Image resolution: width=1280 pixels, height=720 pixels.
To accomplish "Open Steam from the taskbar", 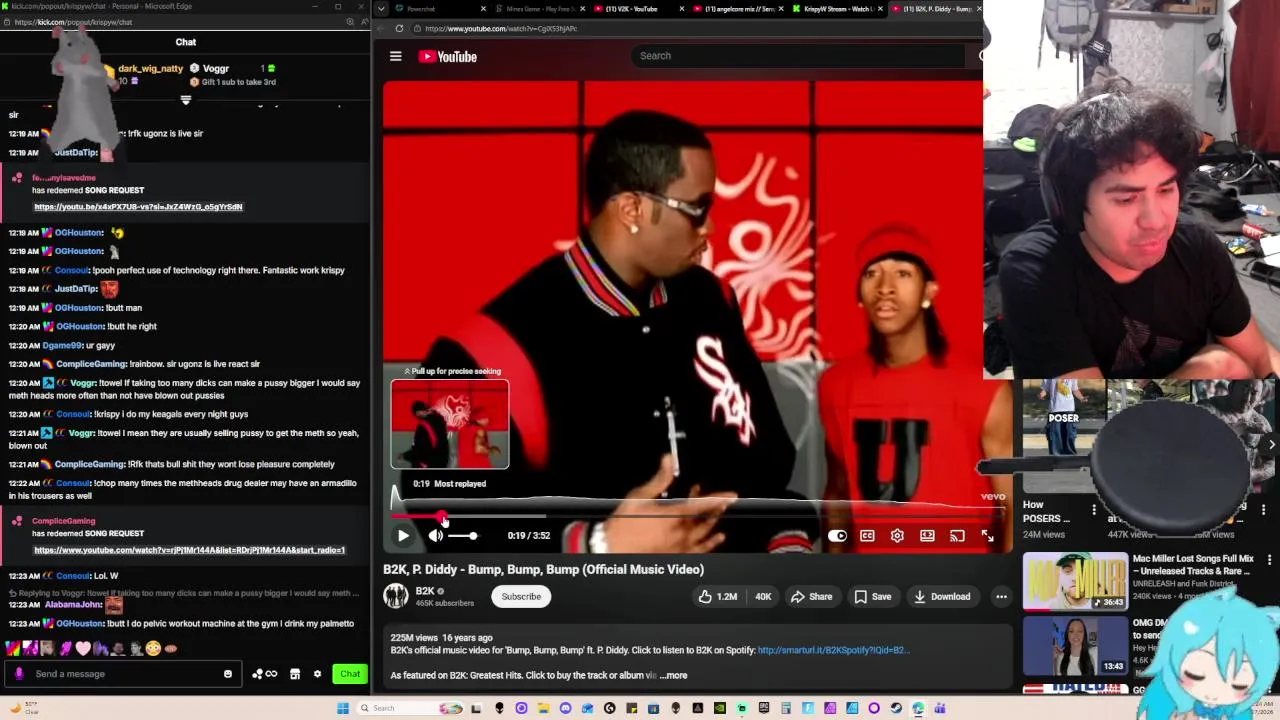I will click(x=895, y=708).
